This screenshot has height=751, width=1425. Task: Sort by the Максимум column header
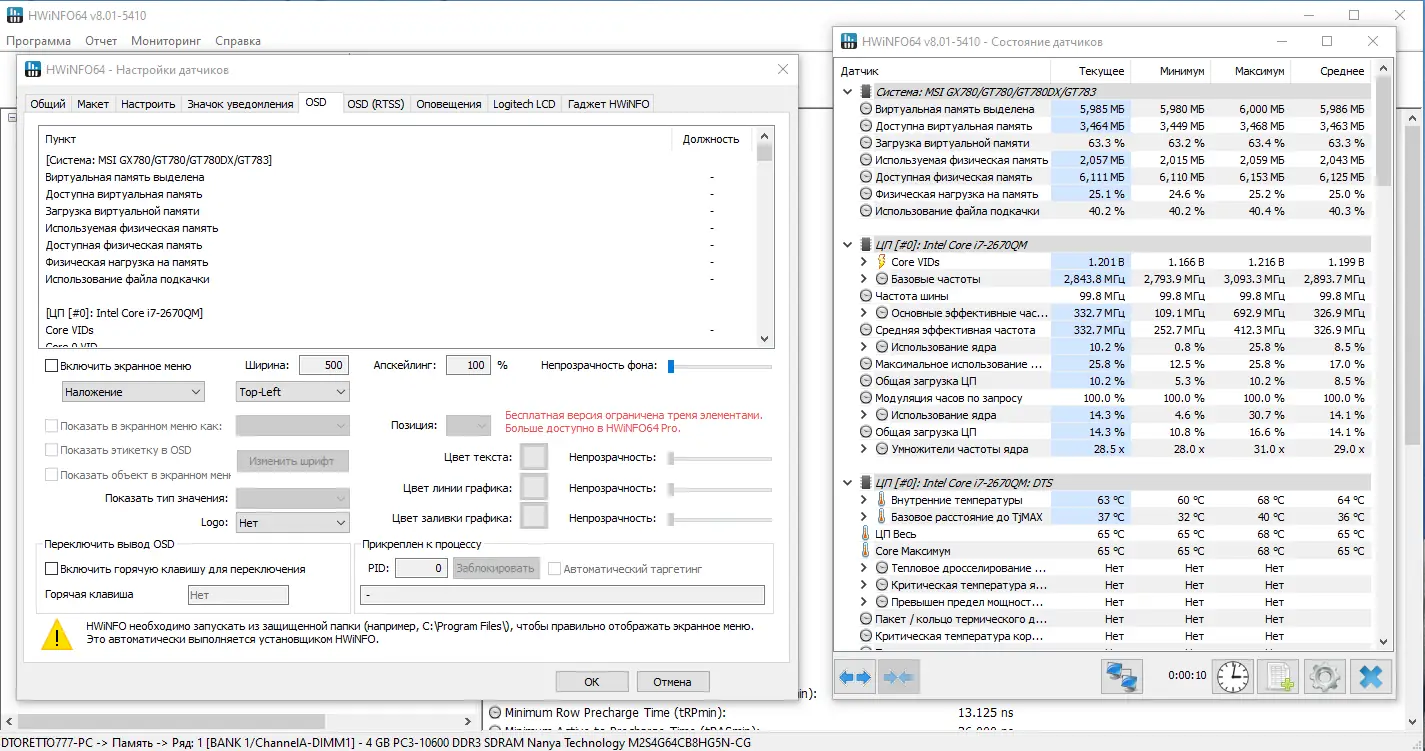pos(1250,71)
